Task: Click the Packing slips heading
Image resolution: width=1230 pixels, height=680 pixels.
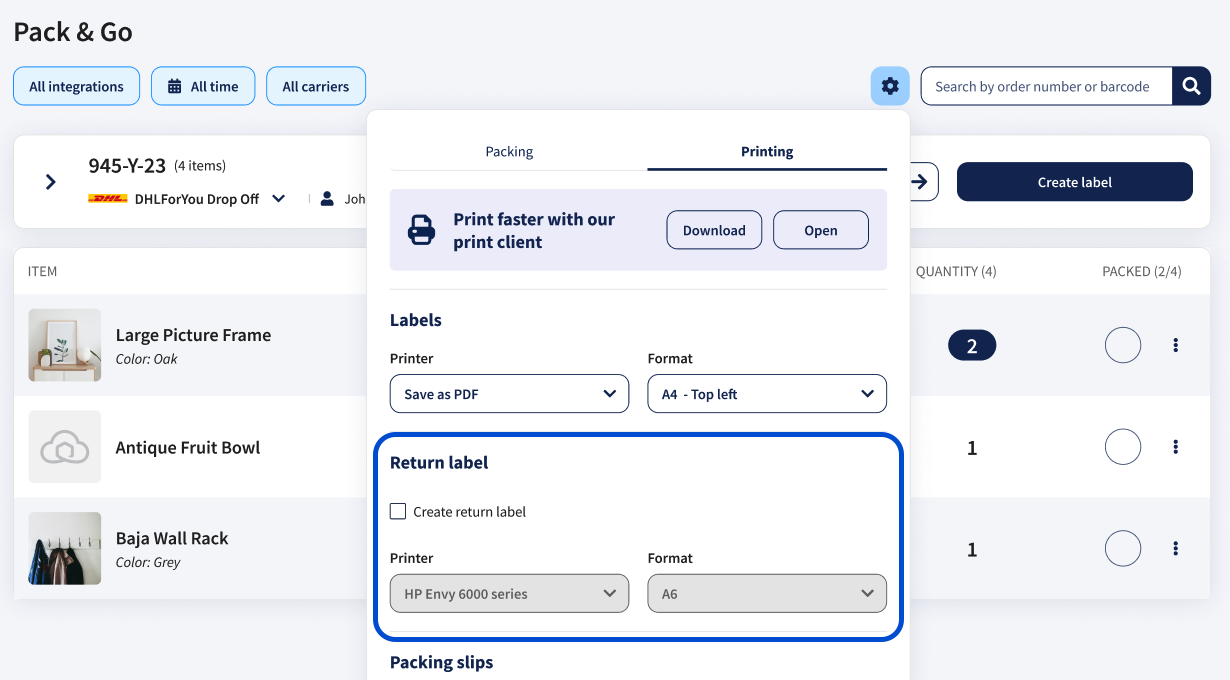Action: (441, 662)
